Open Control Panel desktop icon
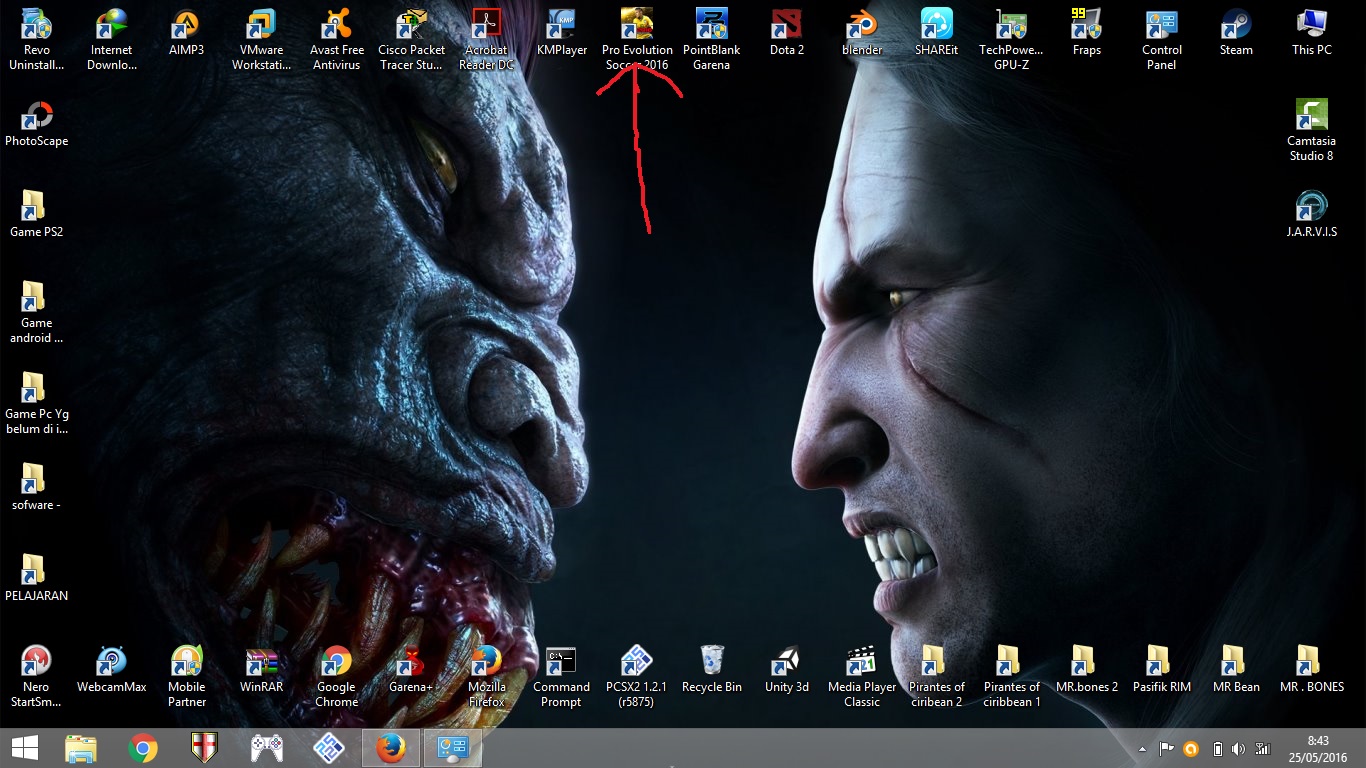The height and width of the screenshot is (768, 1366). tap(1162, 40)
